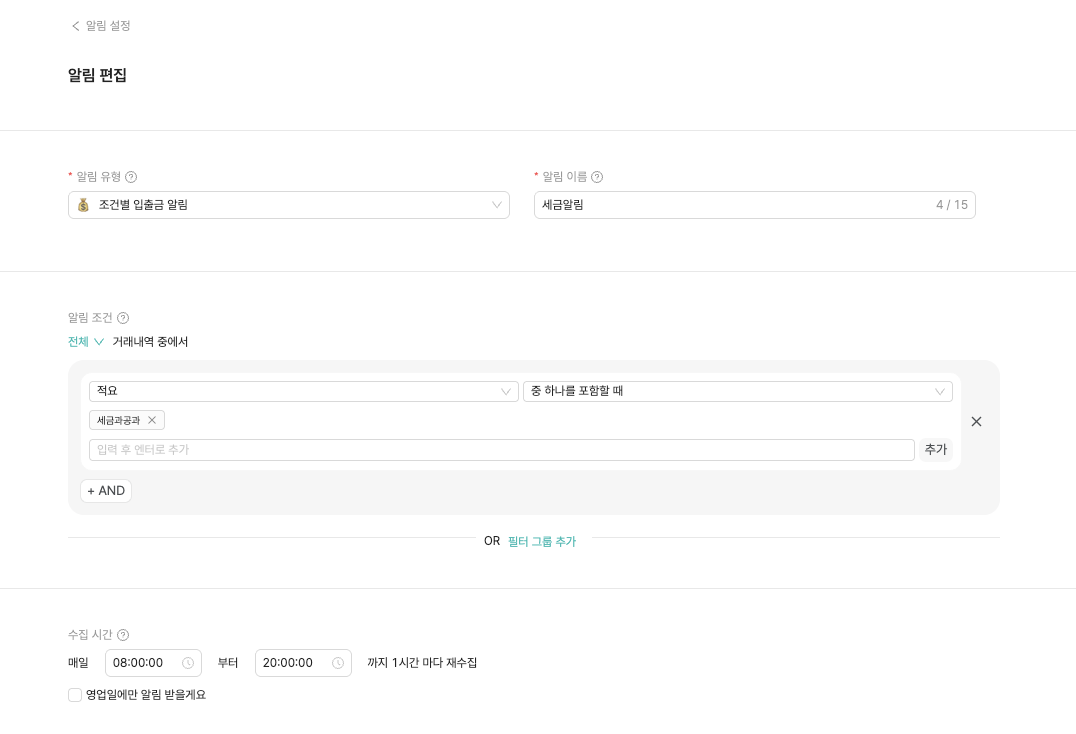Click help icon next to 알림 유형
This screenshot has height=734, width=1076.
[131, 177]
